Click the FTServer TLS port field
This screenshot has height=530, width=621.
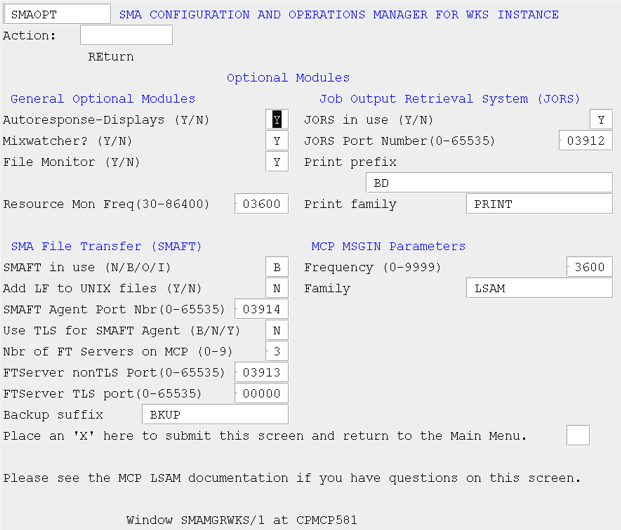tap(261, 393)
